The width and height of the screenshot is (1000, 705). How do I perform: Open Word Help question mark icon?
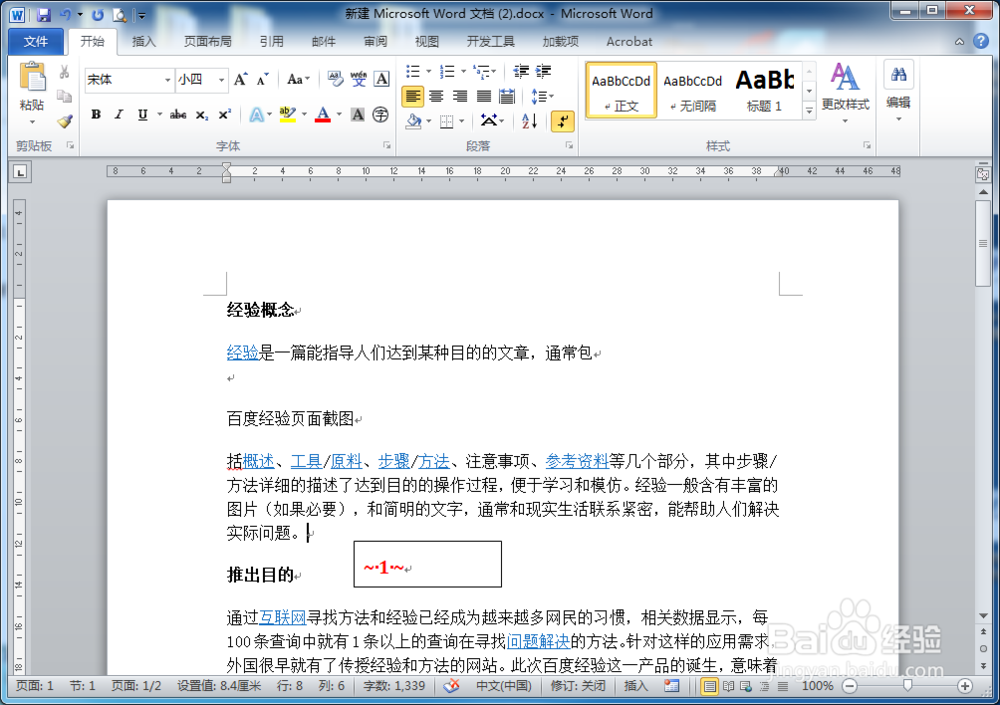(981, 41)
